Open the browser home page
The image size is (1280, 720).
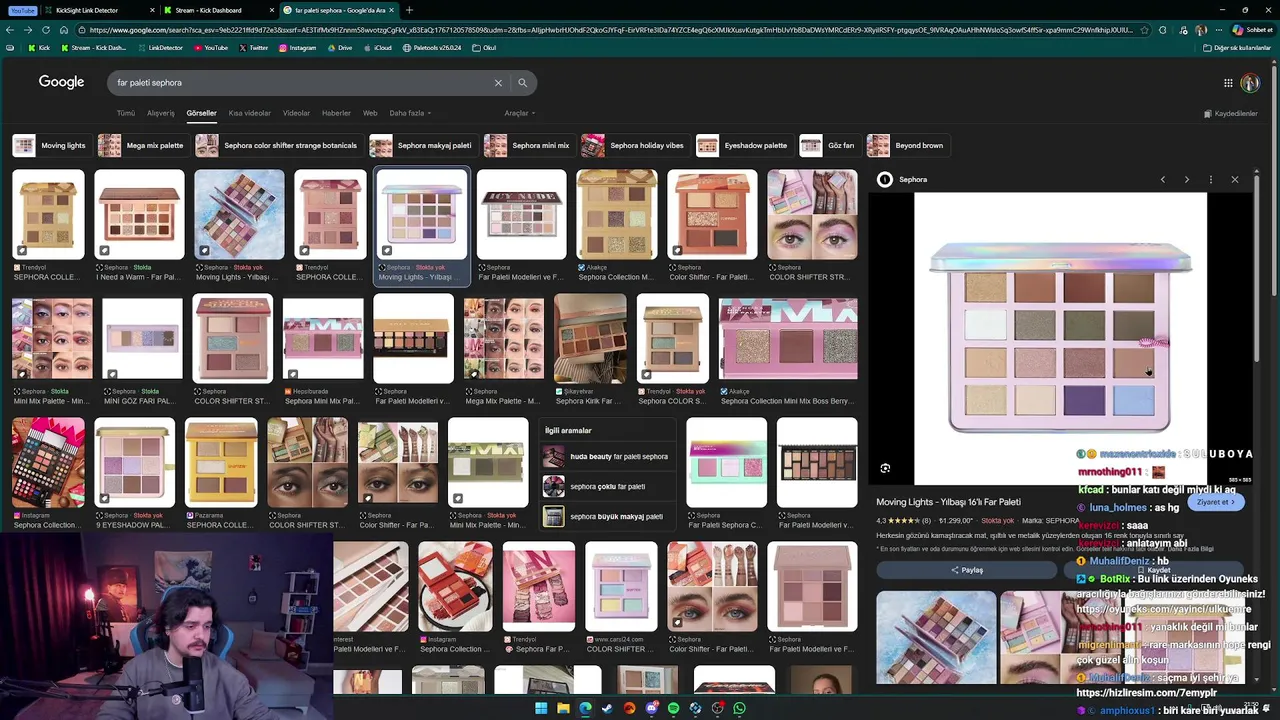64,30
